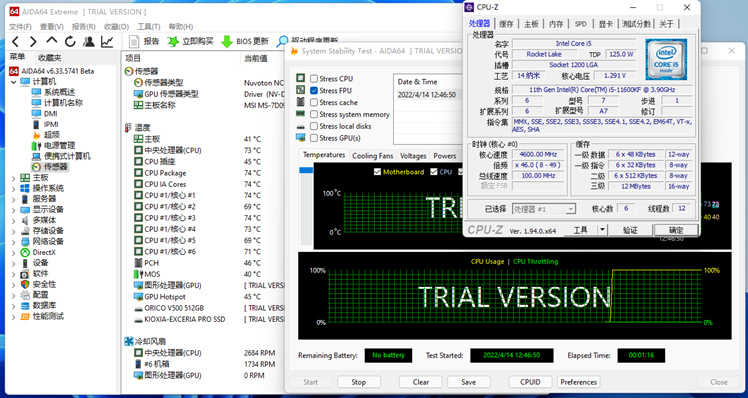The height and width of the screenshot is (398, 748).
Task: Stop the stability test with the Stop button
Action: point(358,382)
